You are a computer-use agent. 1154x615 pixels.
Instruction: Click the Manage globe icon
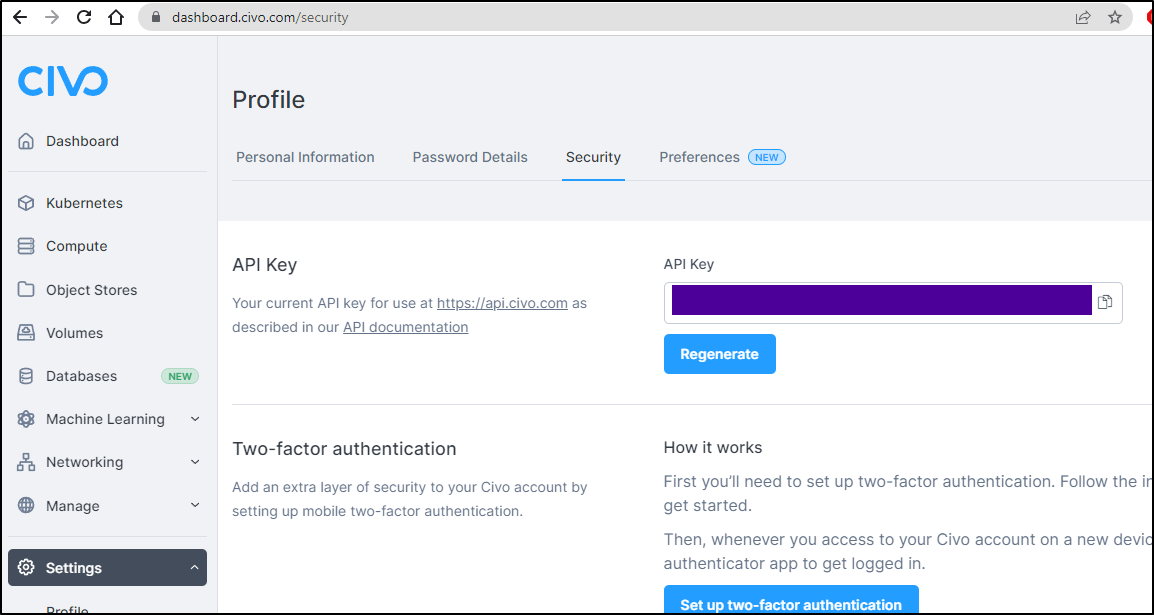pos(26,506)
